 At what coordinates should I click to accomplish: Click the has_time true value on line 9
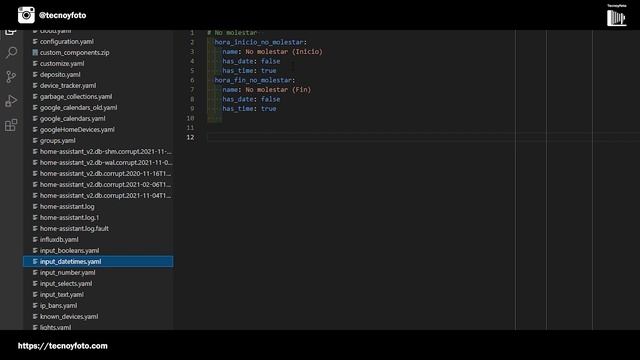click(269, 109)
